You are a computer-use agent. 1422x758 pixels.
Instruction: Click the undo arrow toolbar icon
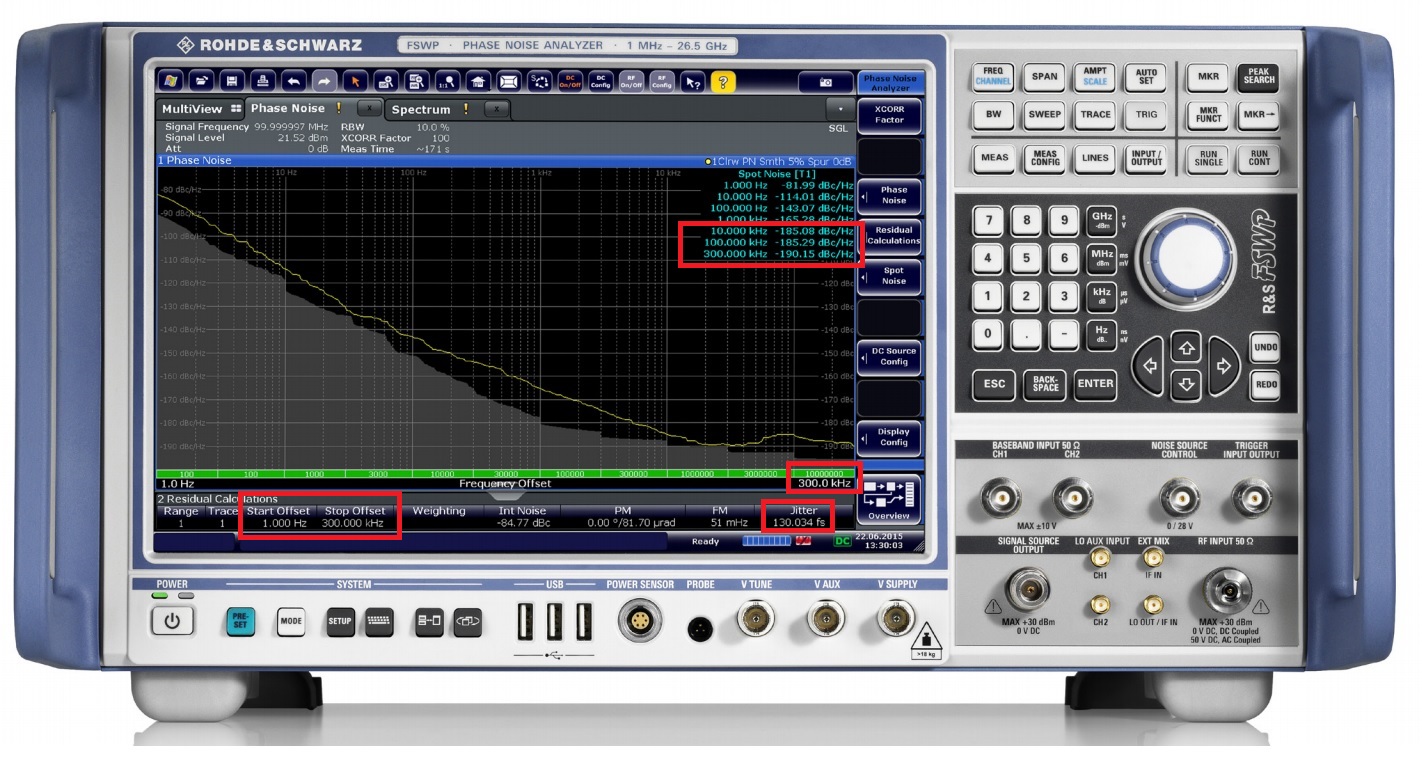click(x=293, y=81)
